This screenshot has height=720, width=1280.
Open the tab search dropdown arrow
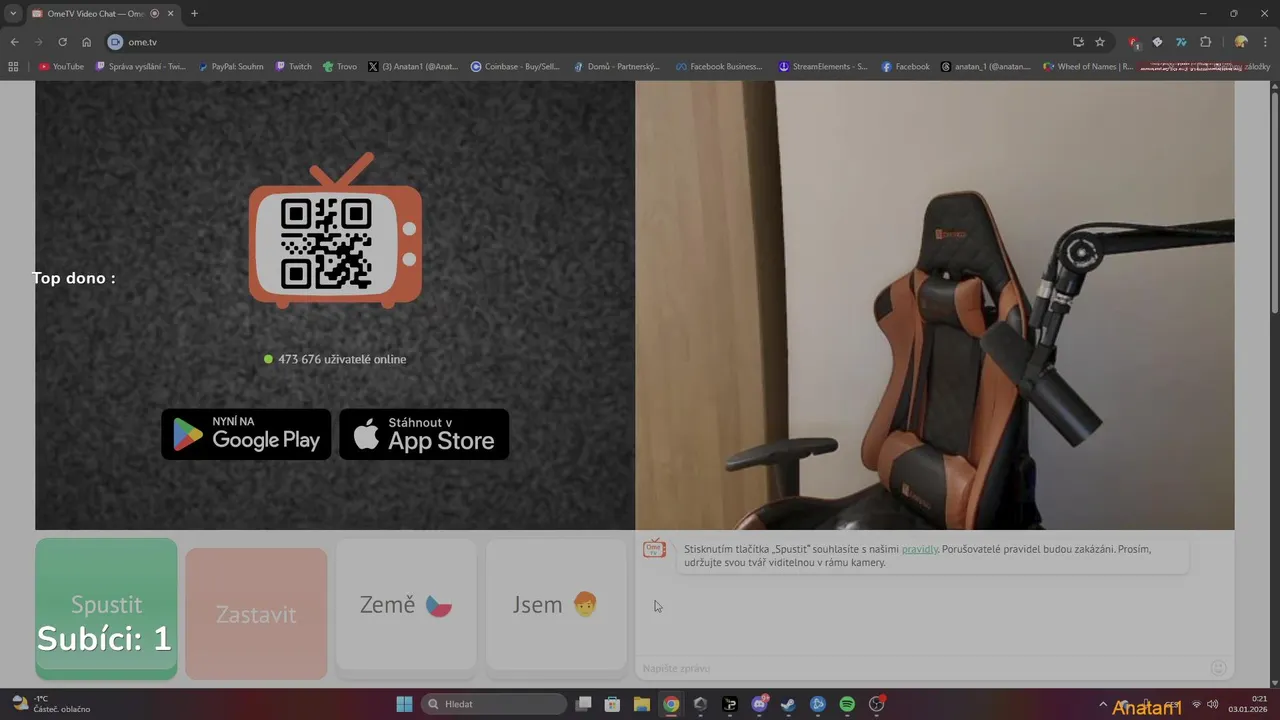point(13,13)
